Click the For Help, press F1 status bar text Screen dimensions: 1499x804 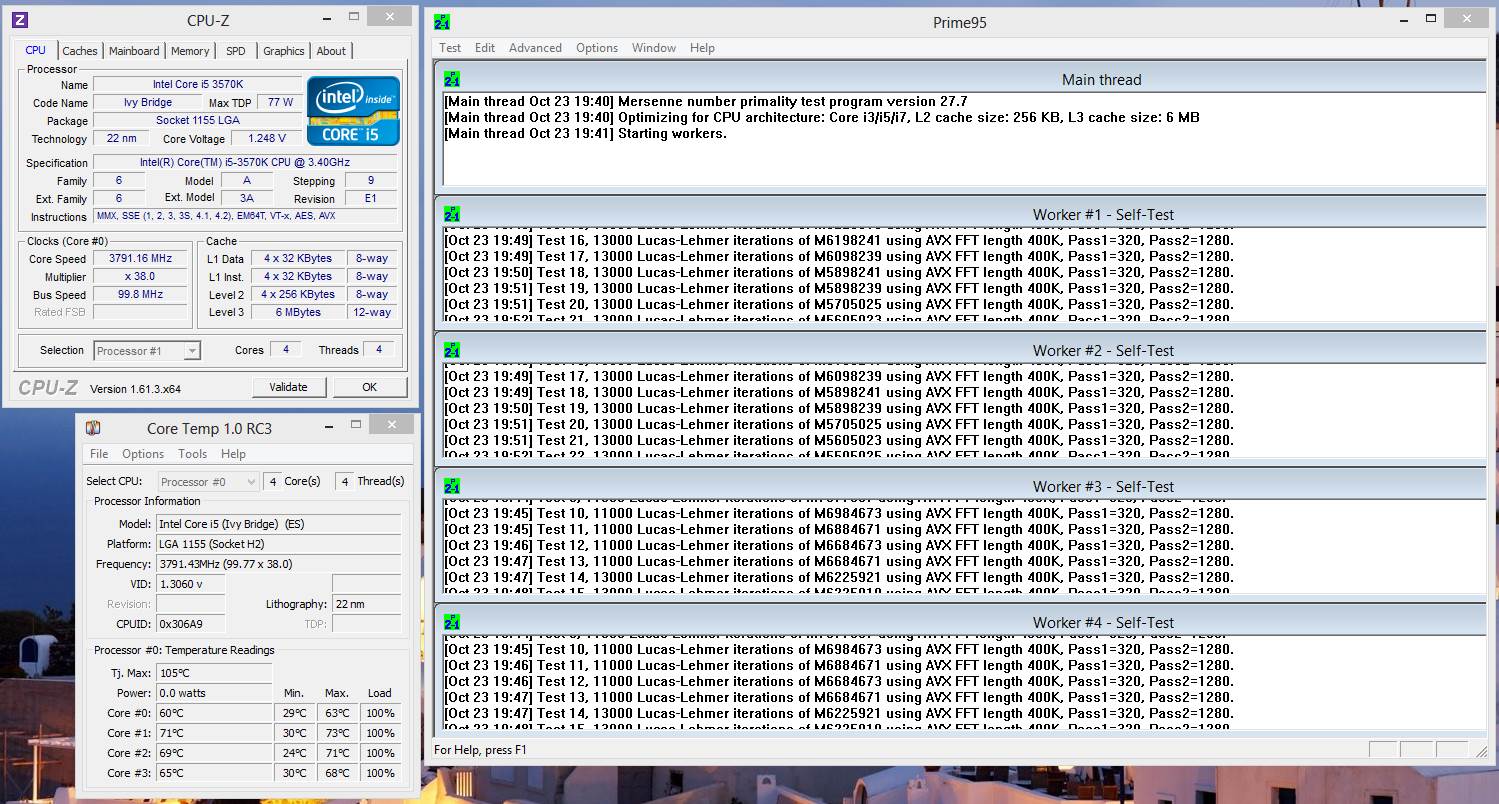(480, 749)
